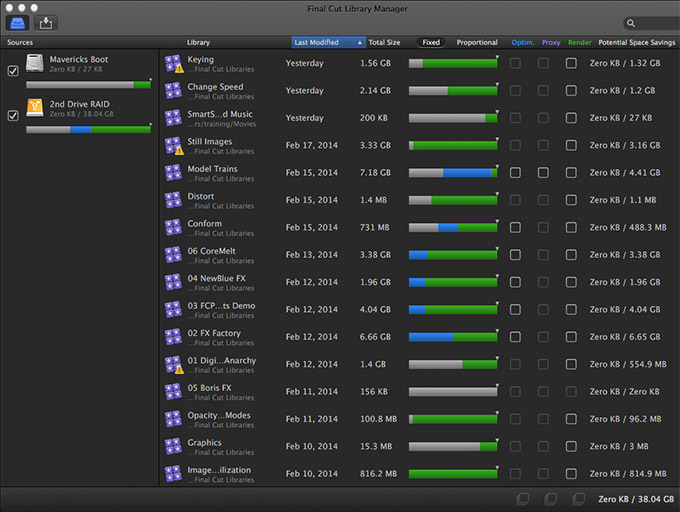Click the Keying library icon with warning
The width and height of the screenshot is (680, 512).
pos(174,64)
